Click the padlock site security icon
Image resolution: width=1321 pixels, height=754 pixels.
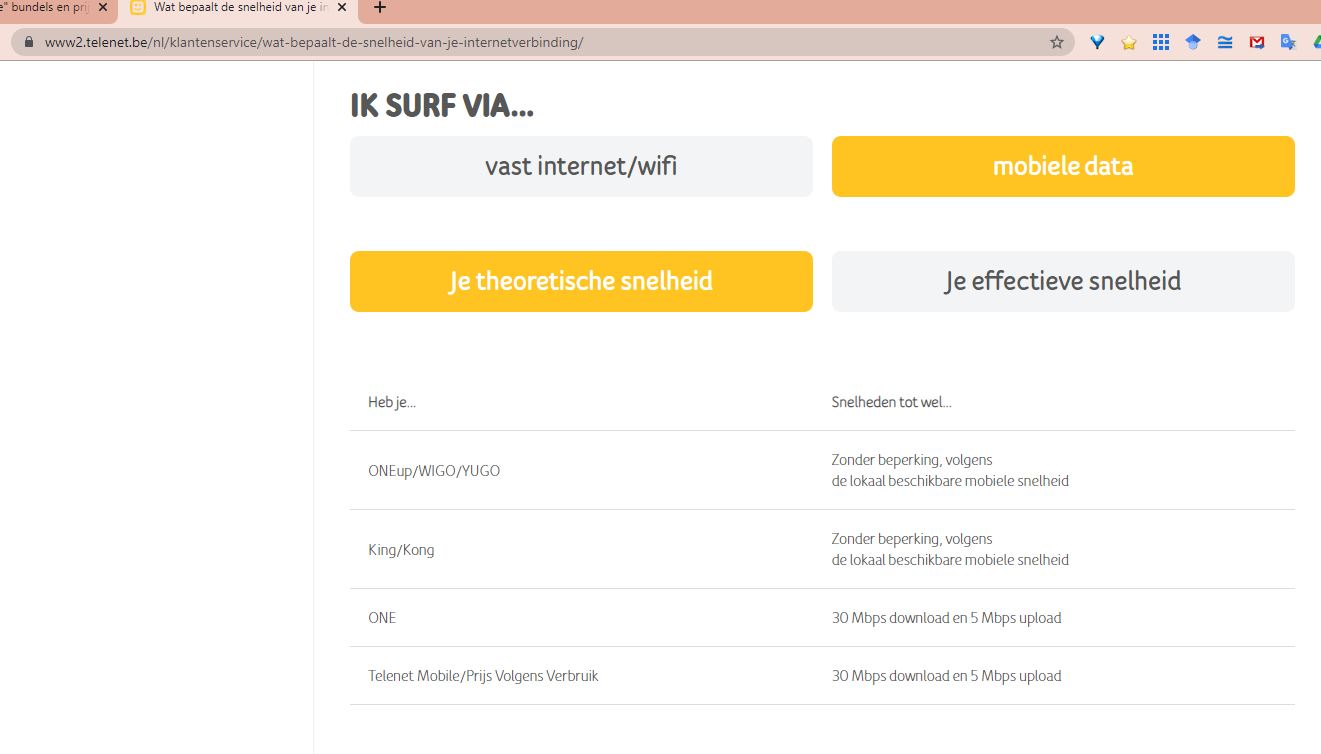[27, 42]
